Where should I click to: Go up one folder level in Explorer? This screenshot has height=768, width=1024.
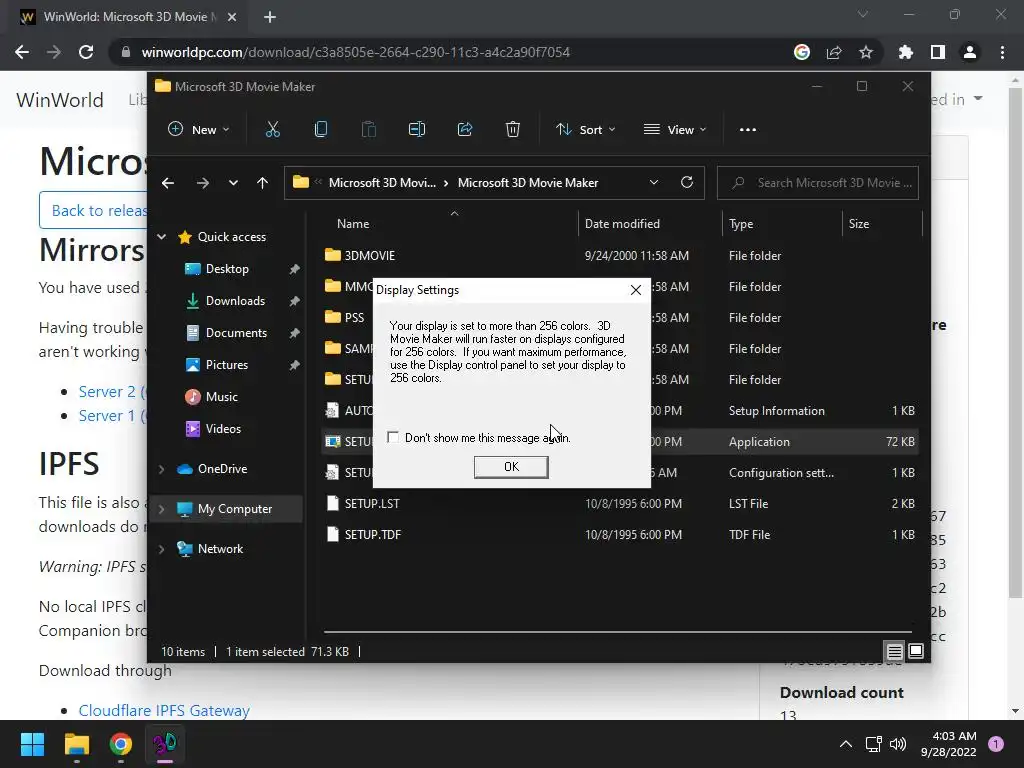tap(263, 183)
